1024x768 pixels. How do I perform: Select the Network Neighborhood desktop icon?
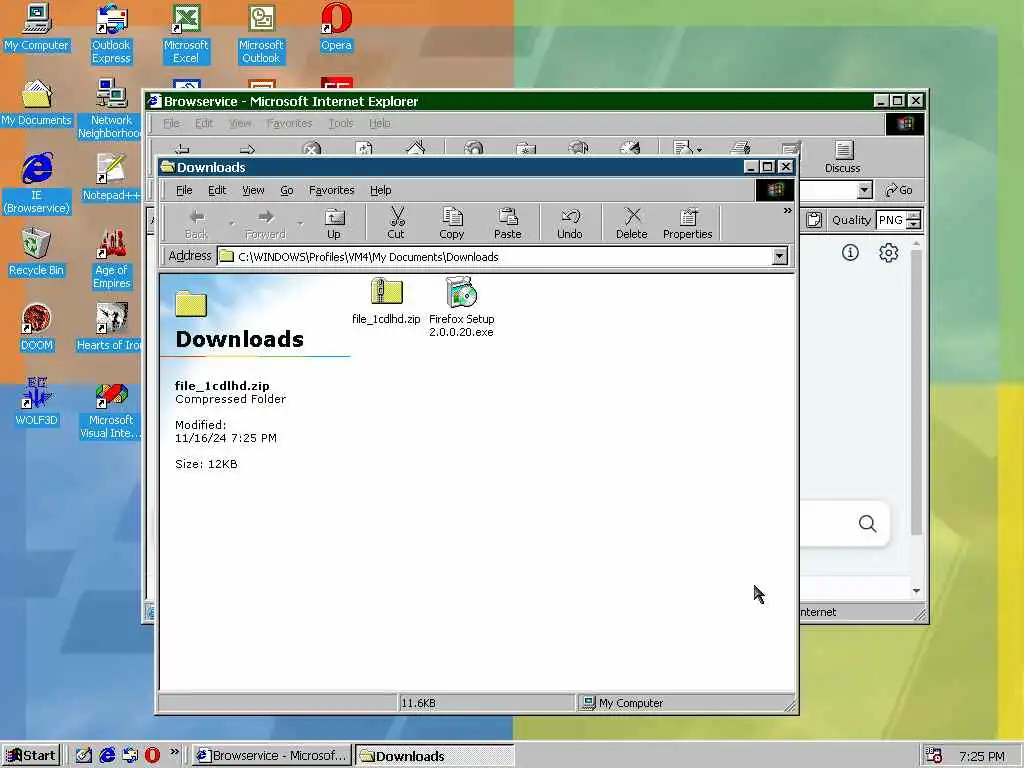click(x=110, y=109)
